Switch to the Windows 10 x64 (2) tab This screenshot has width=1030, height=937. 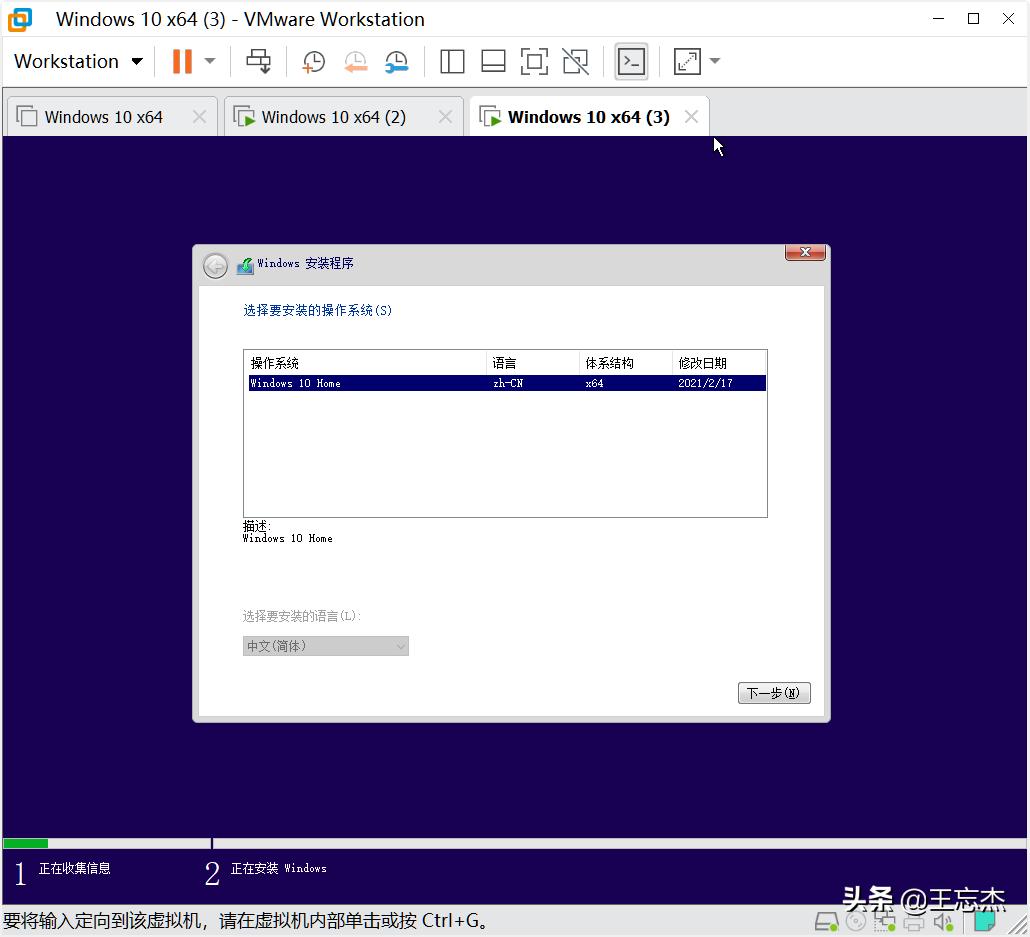pyautogui.click(x=332, y=116)
